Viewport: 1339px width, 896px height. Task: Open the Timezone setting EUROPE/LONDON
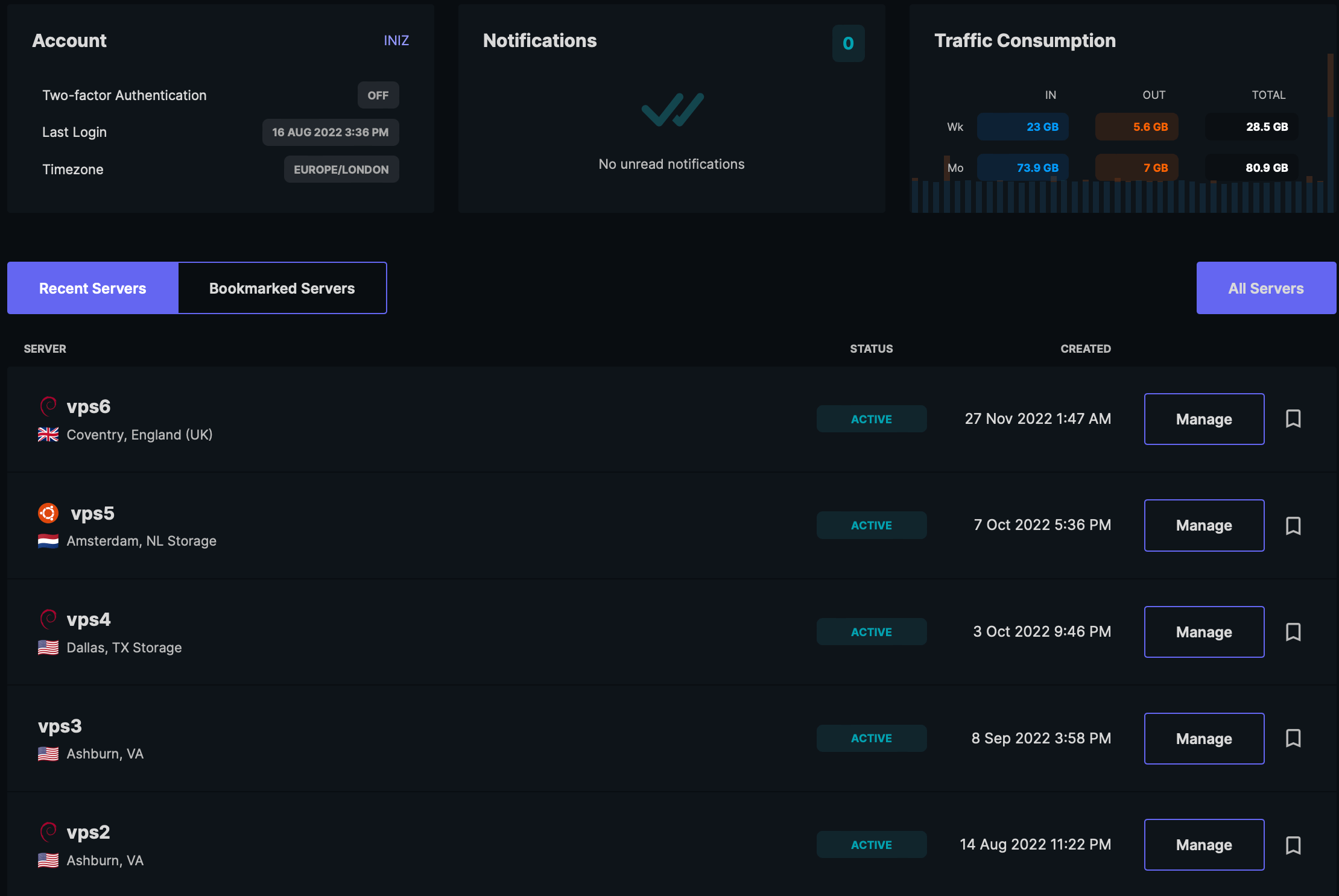point(341,169)
